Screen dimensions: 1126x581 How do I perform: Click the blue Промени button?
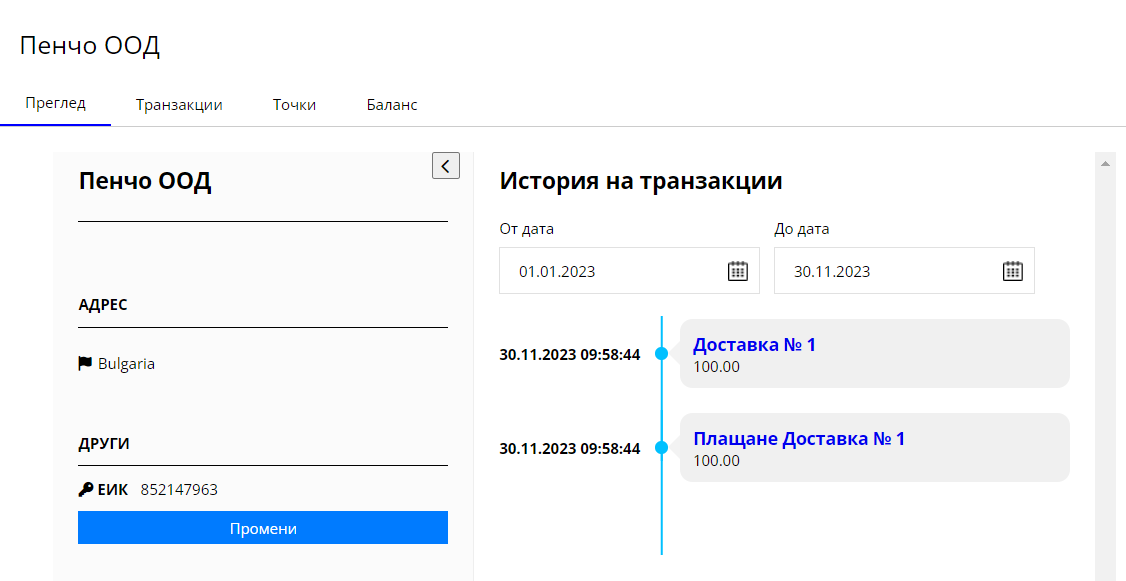click(263, 528)
